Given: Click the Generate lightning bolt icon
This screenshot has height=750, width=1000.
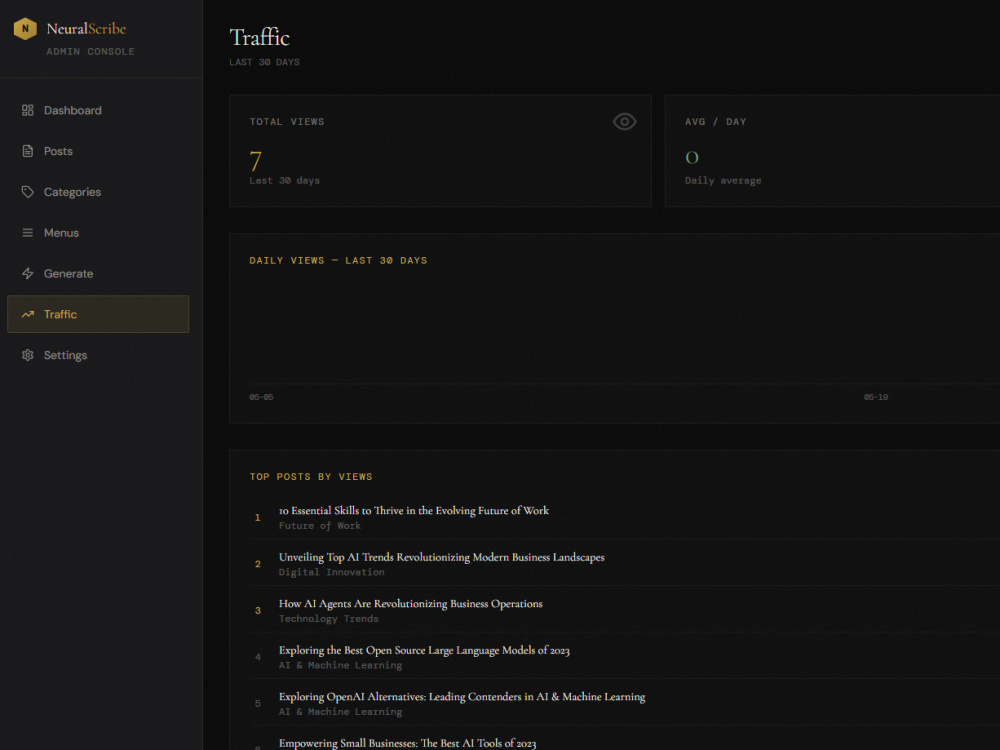Looking at the screenshot, I should tap(27, 274).
